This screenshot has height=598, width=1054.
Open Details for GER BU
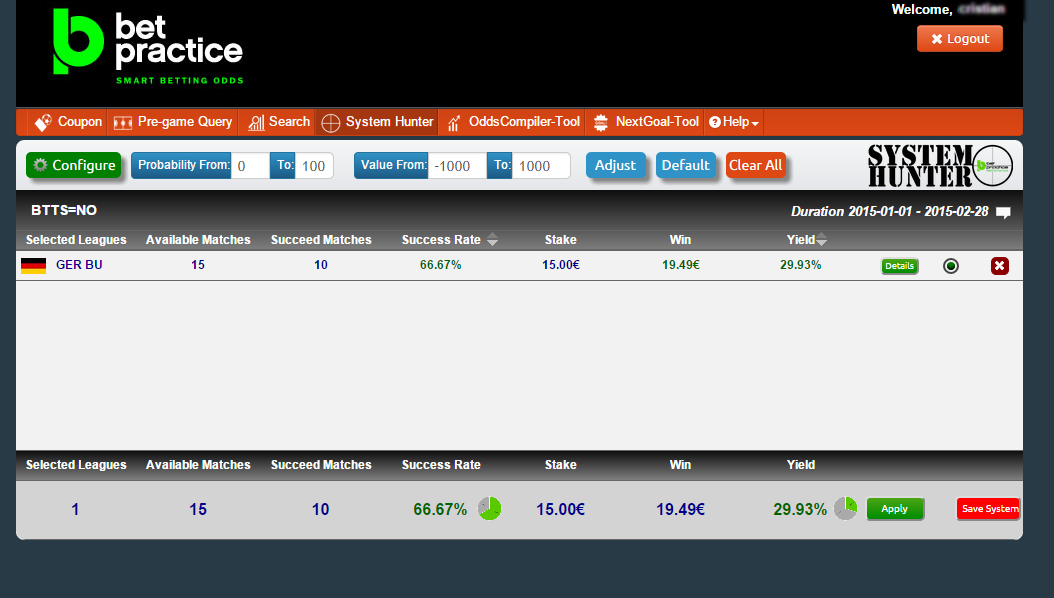[x=899, y=266]
